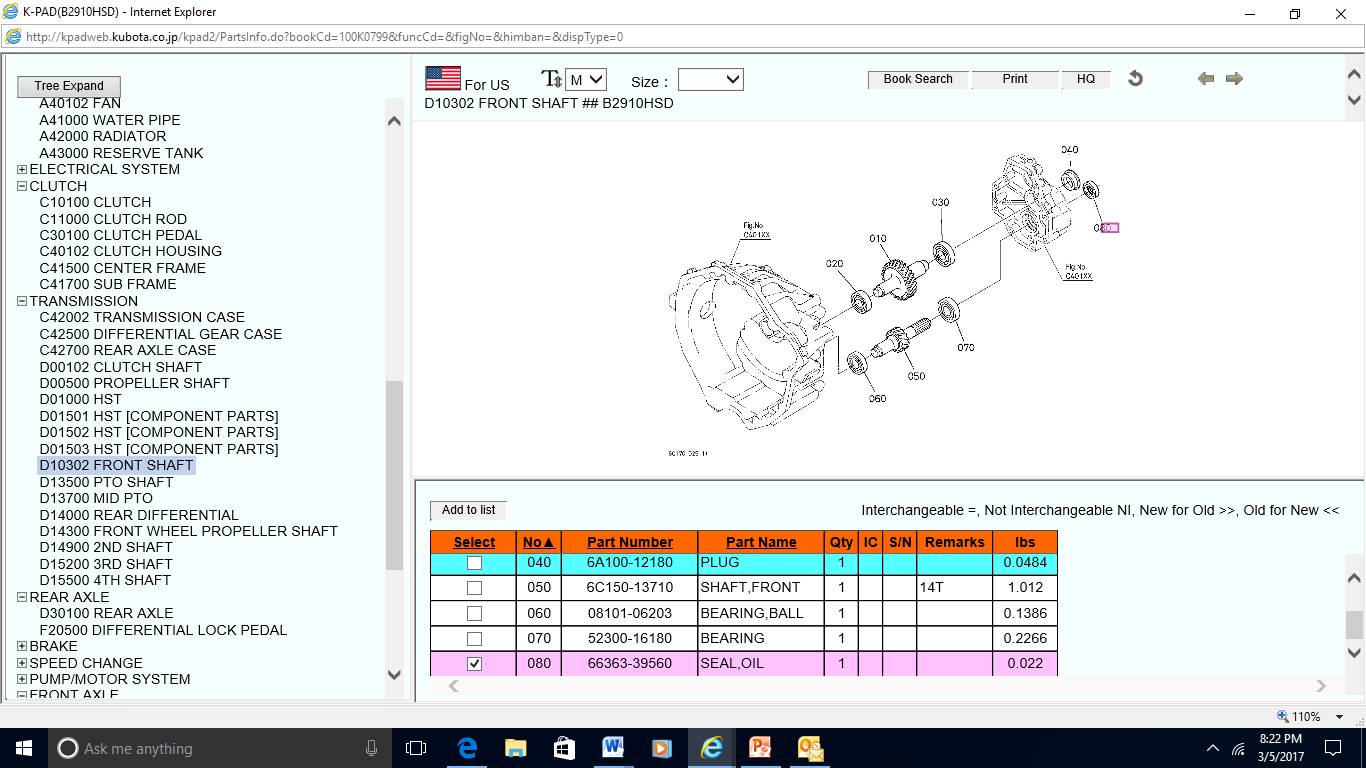Expand BRAKE tree node
Viewport: 1366px width, 768px height.
click(22, 646)
